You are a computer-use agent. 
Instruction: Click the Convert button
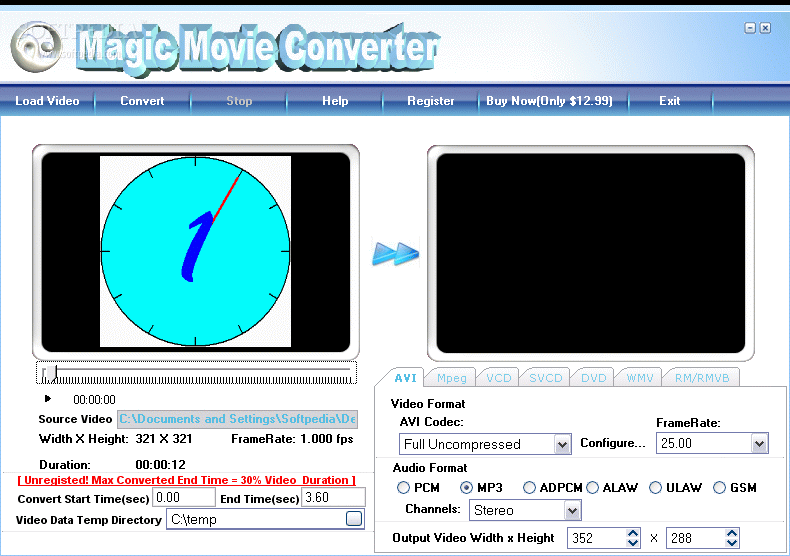(142, 101)
